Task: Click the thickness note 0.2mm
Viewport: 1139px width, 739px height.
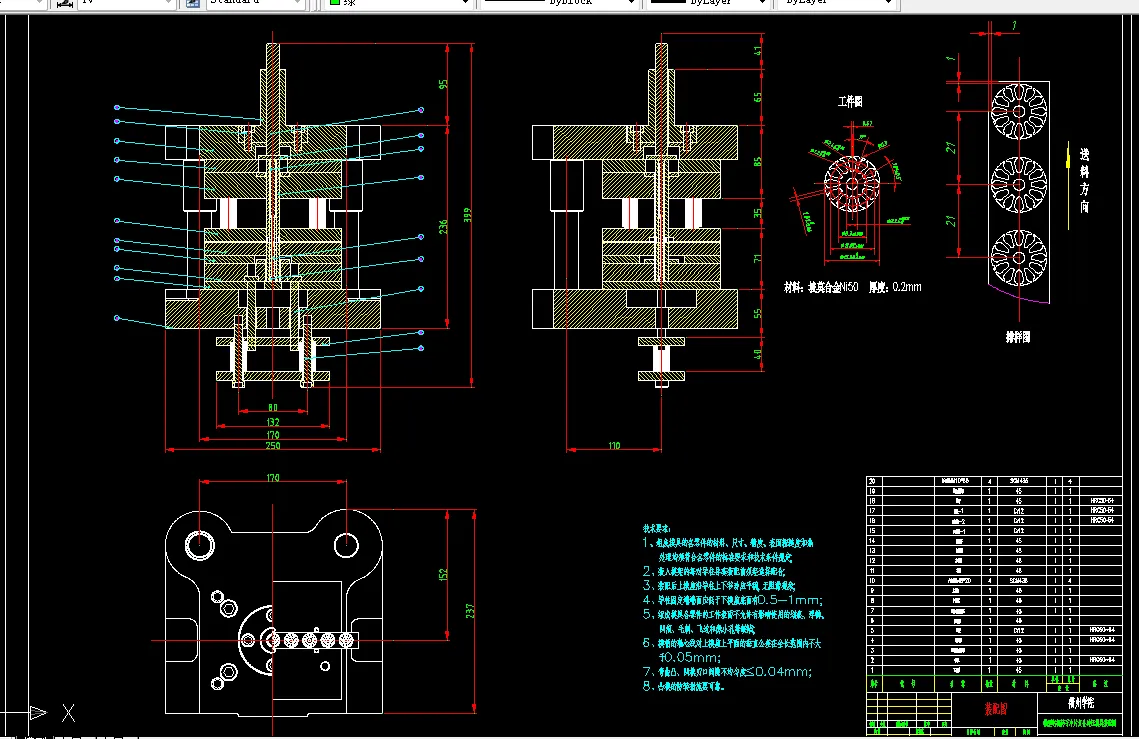Action: pos(895,287)
